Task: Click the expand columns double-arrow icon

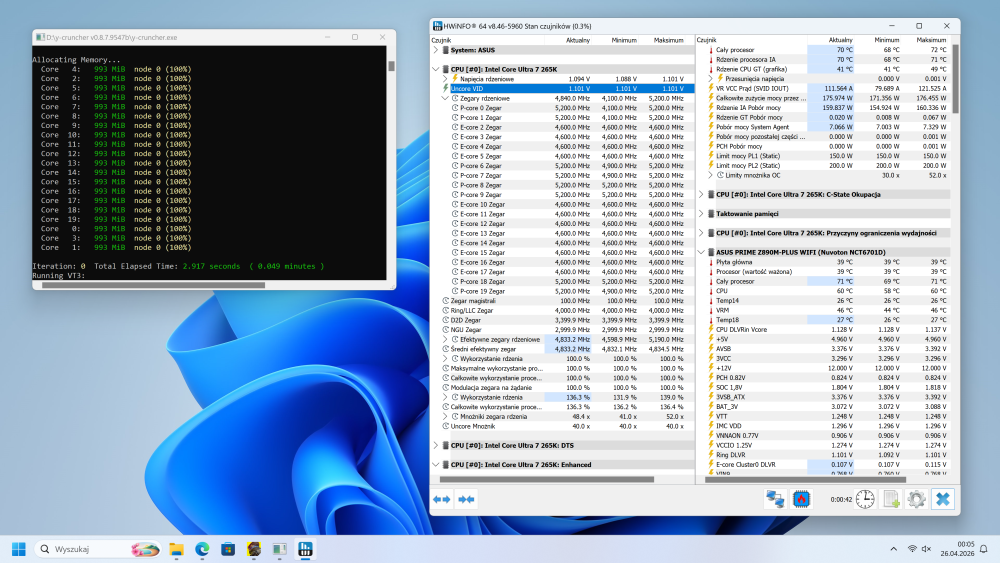Action: point(441,499)
